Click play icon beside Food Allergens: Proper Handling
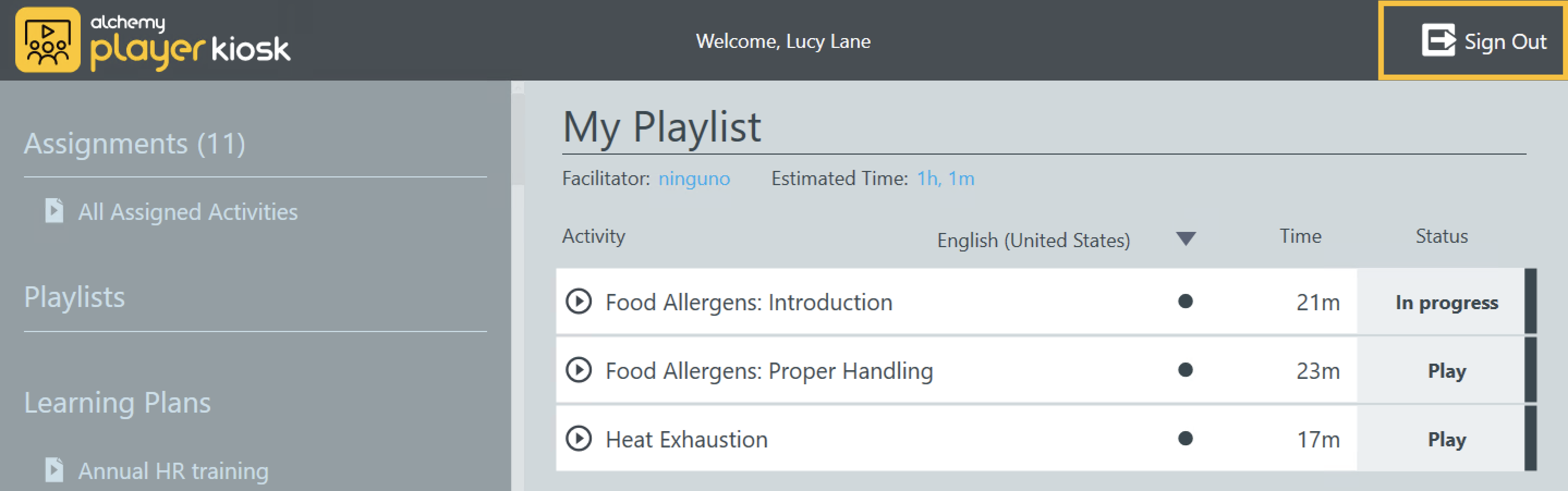 [578, 370]
